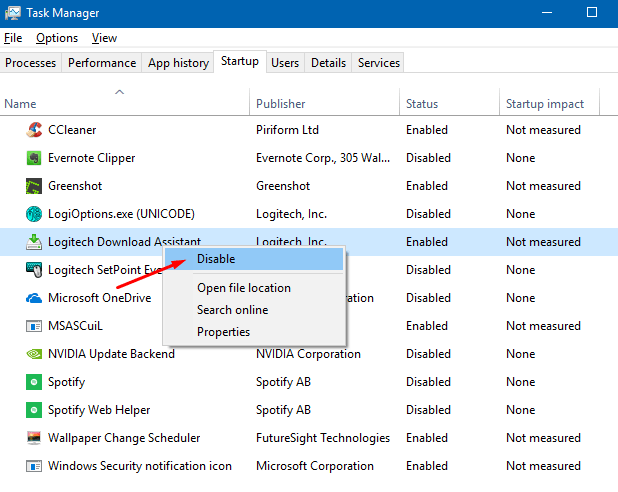Click the Microsoft Corporation publisher cell
Image resolution: width=618 pixels, height=492 pixels.
click(315, 466)
